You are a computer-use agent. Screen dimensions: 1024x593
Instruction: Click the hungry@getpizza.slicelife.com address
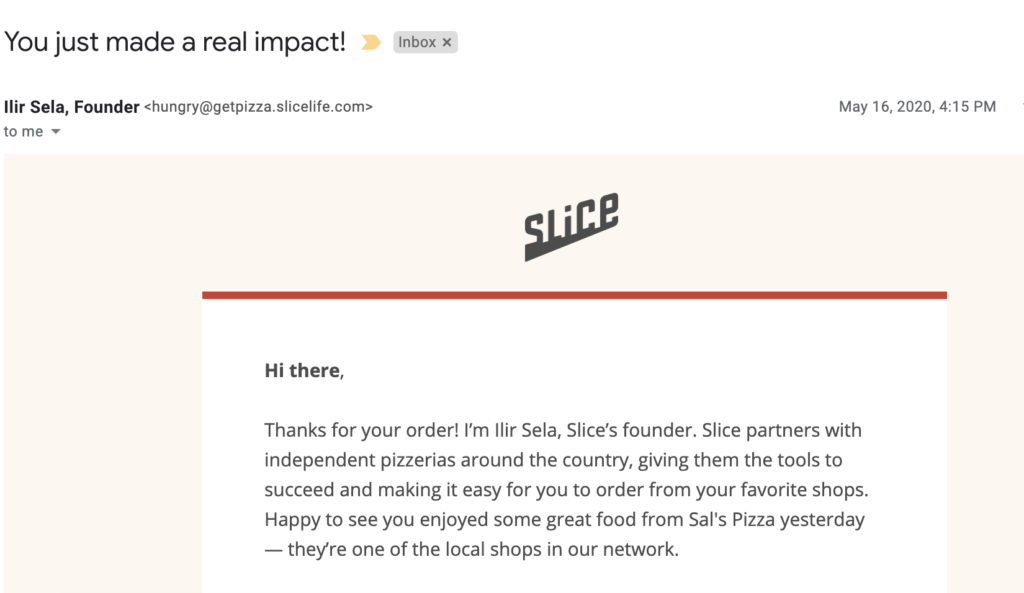[x=258, y=107]
